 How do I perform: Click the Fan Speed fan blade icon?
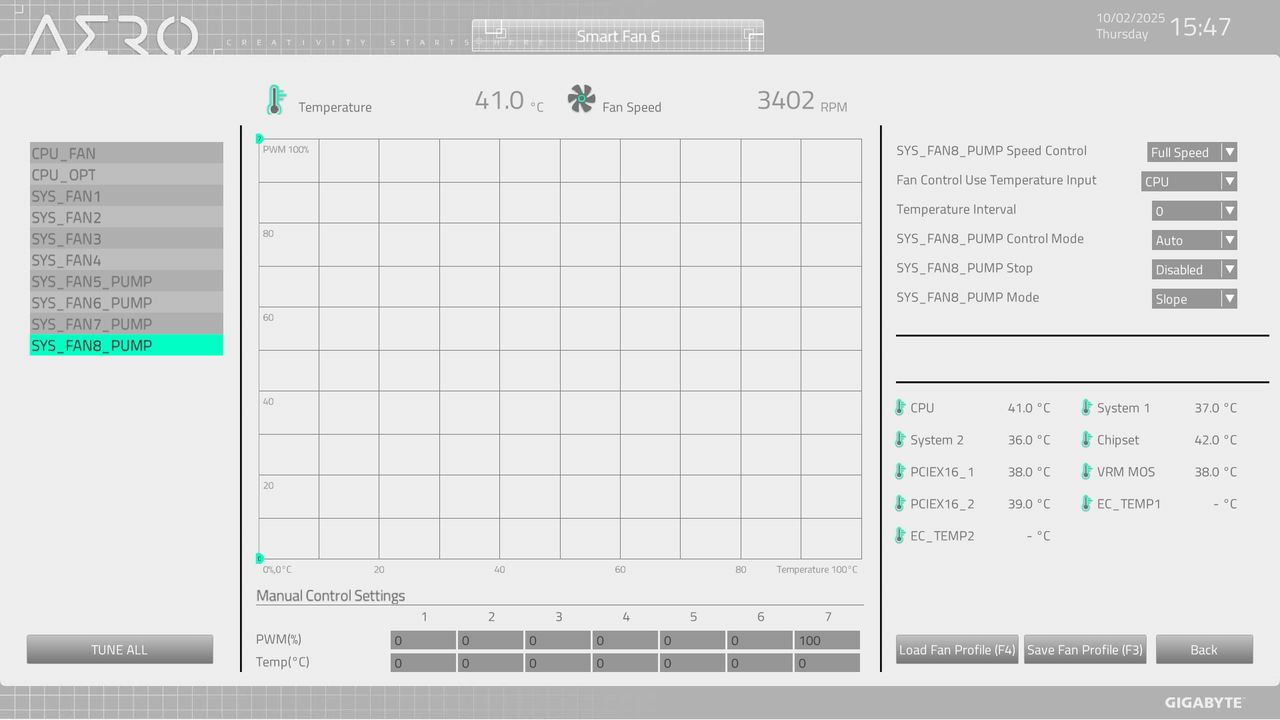pyautogui.click(x=580, y=98)
